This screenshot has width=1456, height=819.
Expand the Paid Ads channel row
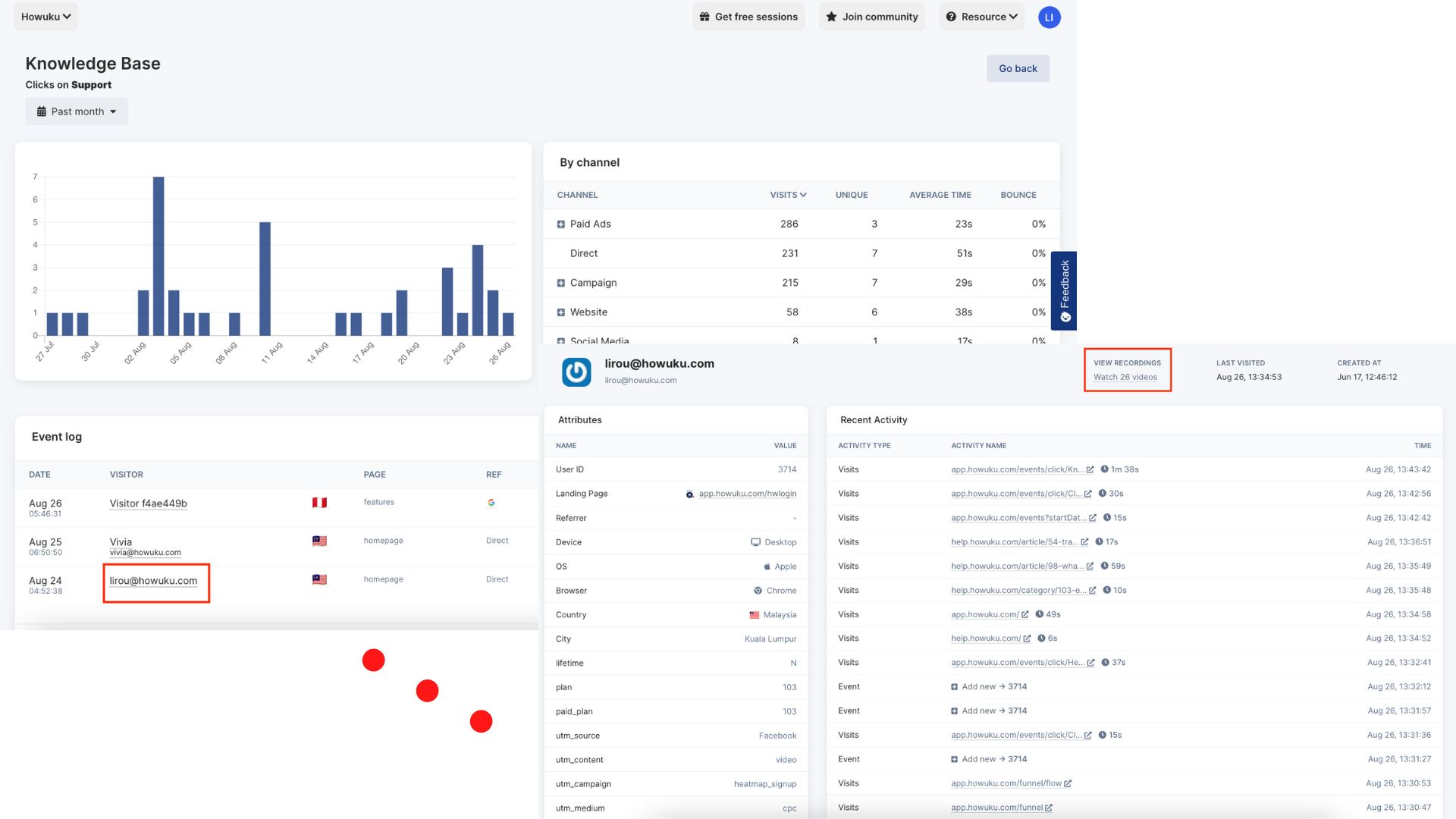pos(561,224)
